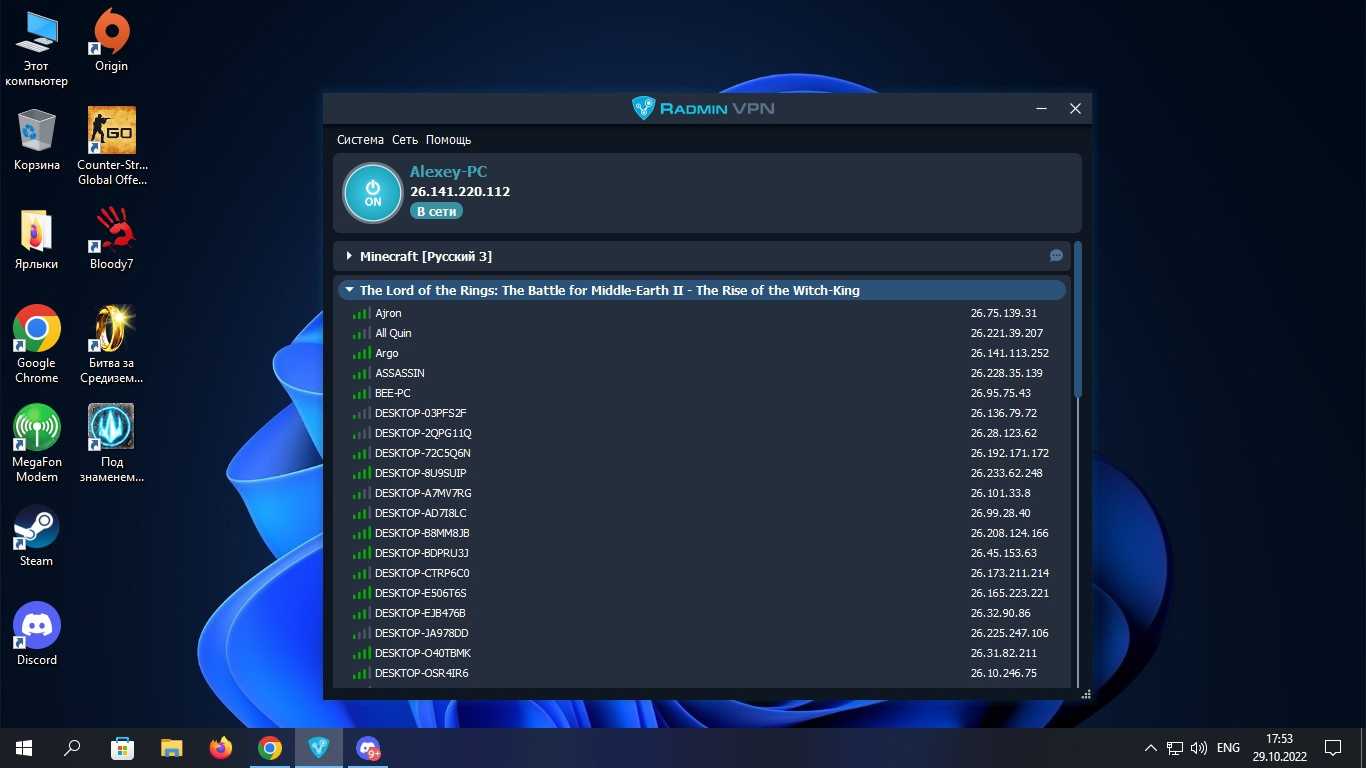Viewport: 1366px width, 768px height.
Task: Click the signal bars icon beside Ajron
Action: point(361,313)
